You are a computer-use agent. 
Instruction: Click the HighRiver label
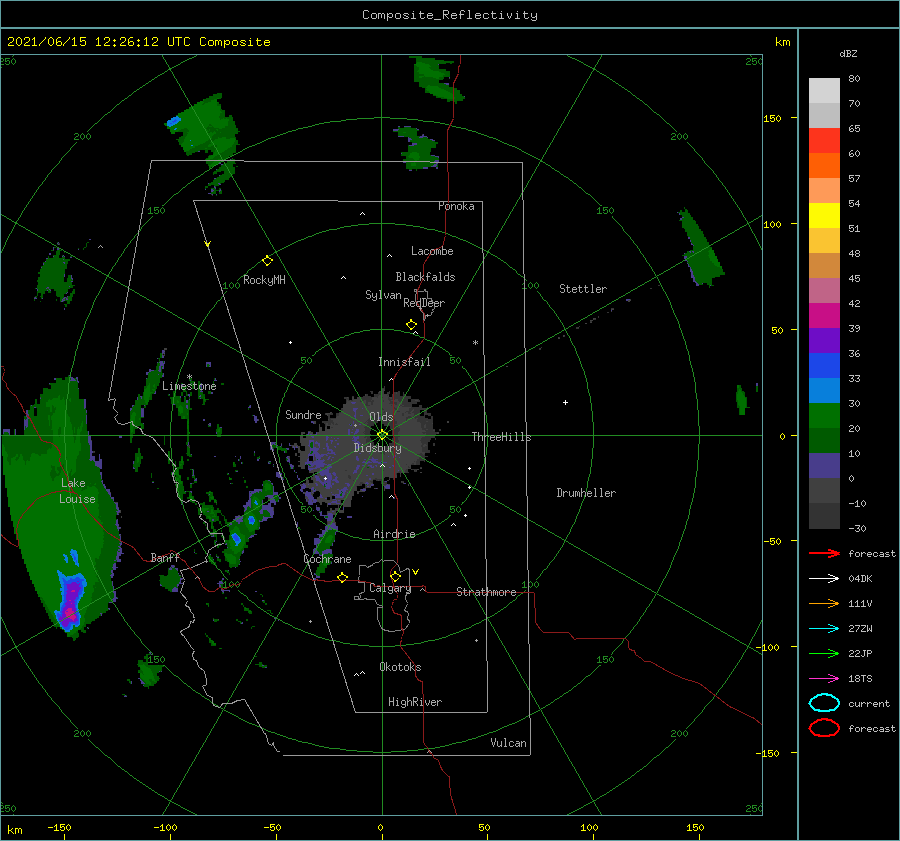[415, 702]
